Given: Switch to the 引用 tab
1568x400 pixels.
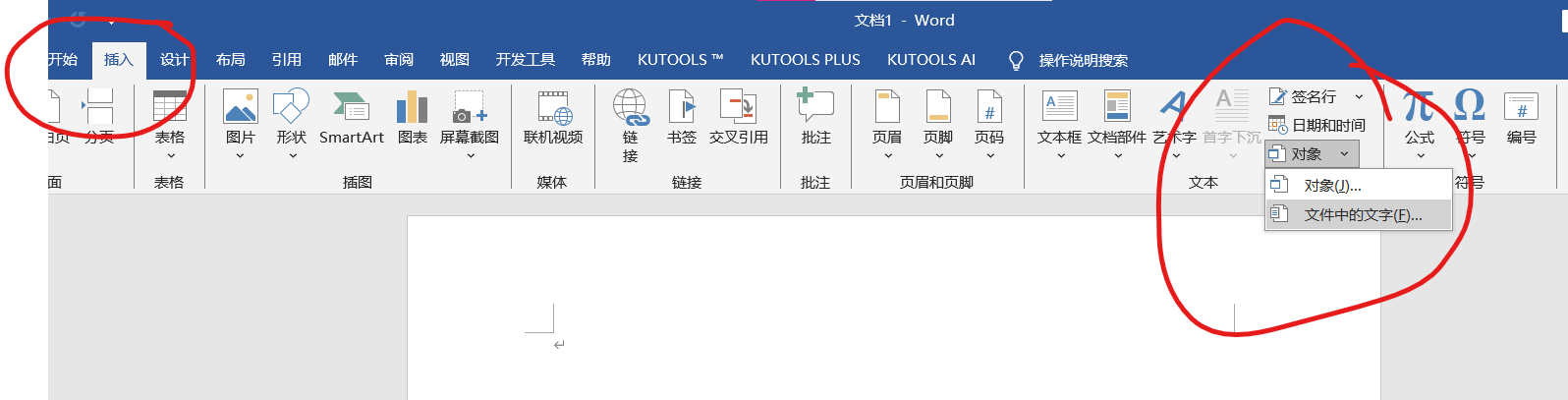Looking at the screenshot, I should (287, 60).
